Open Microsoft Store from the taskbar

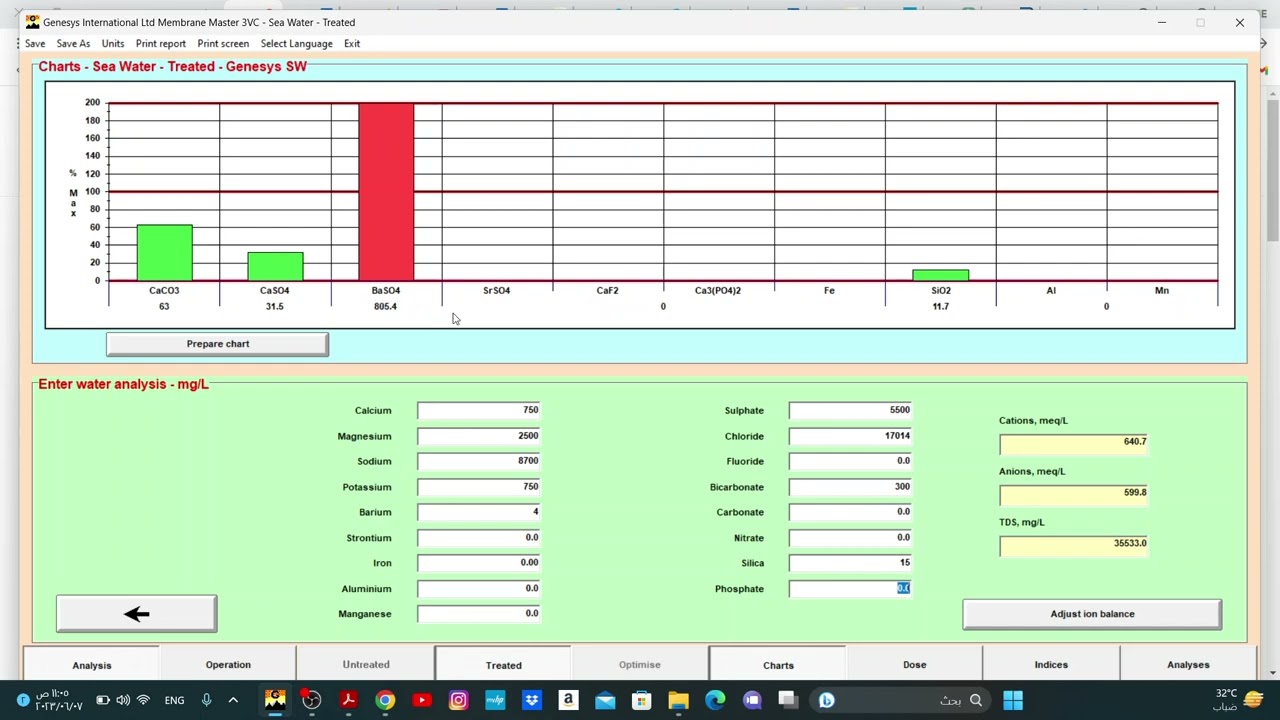tap(642, 700)
